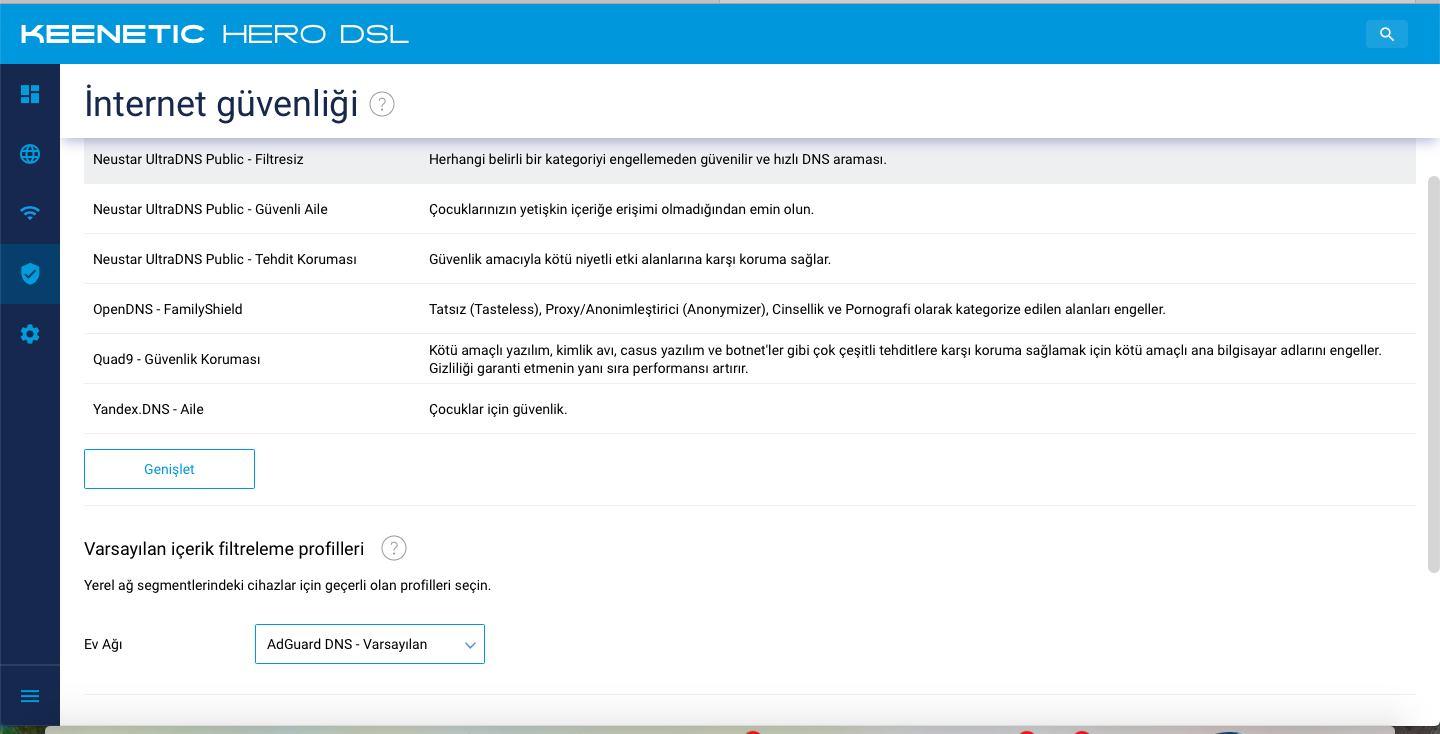Expand the sidebar with hamburger menu icon
Image resolution: width=1440 pixels, height=734 pixels.
click(30, 696)
